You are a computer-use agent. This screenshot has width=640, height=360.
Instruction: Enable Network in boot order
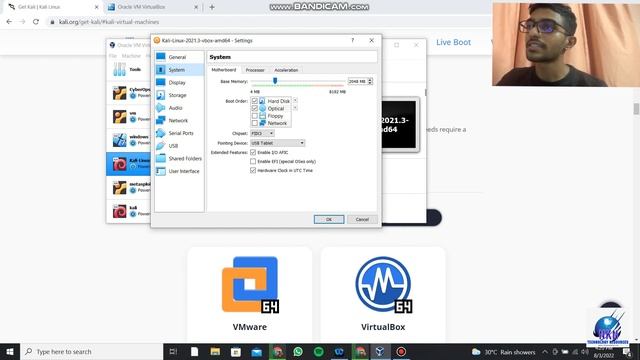255,123
